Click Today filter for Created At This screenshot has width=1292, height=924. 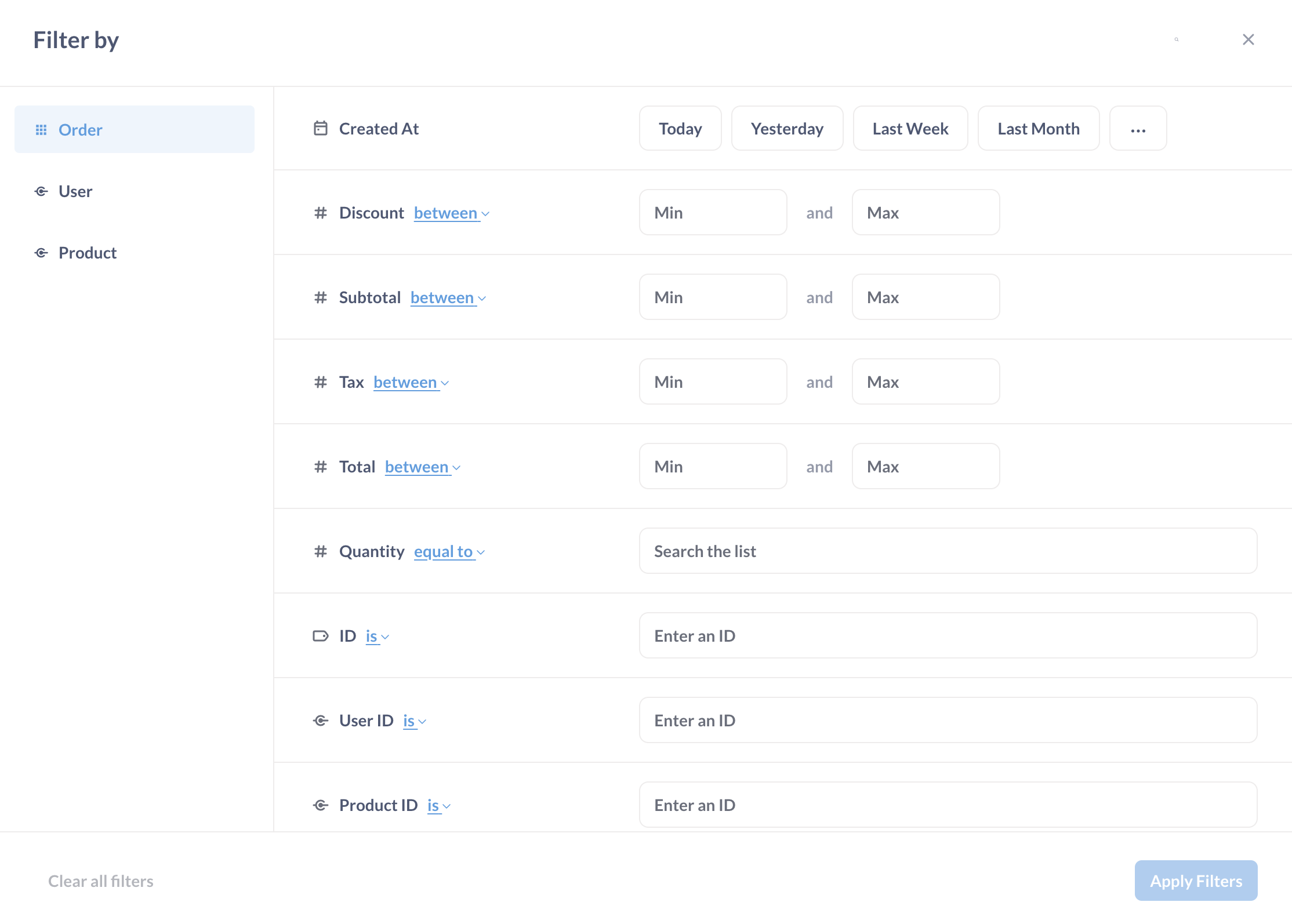click(680, 127)
